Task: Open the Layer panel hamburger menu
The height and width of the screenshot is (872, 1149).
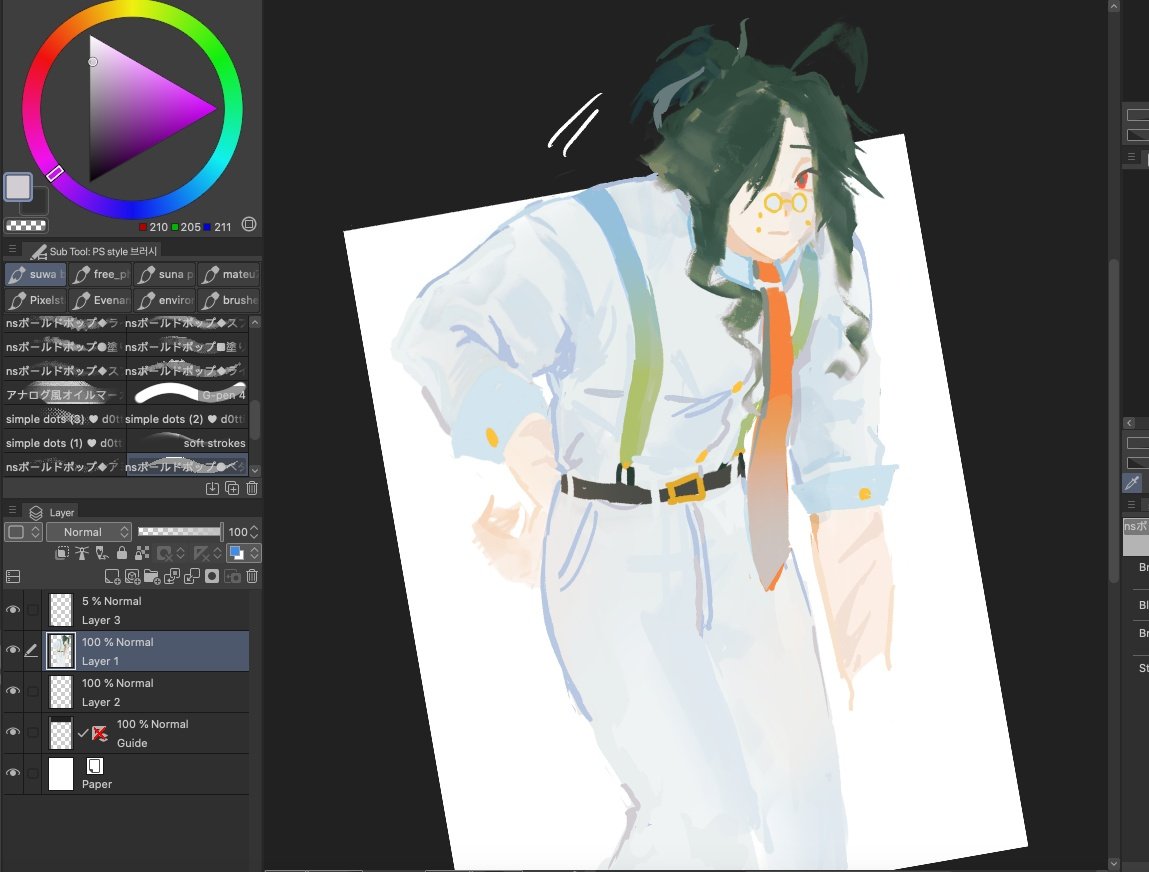Action: 12,510
